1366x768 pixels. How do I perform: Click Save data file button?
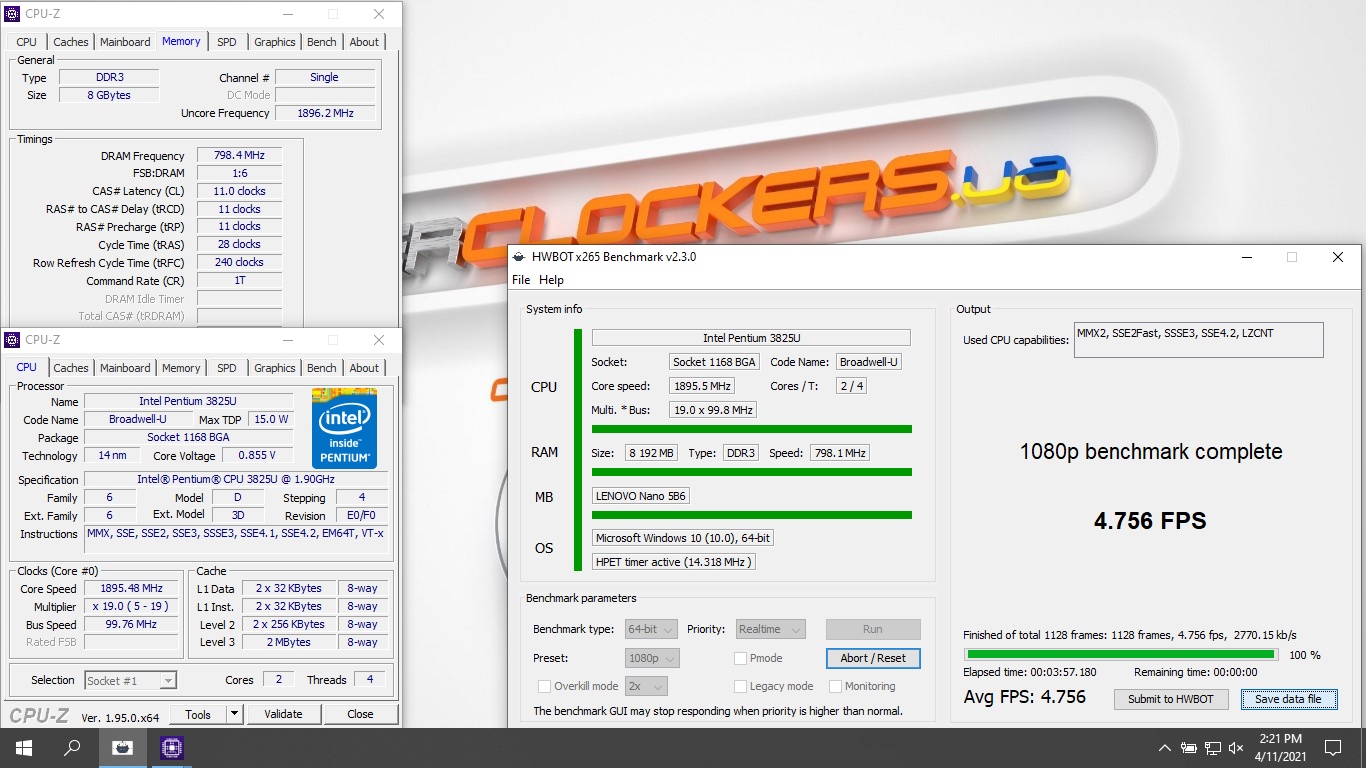(1289, 699)
